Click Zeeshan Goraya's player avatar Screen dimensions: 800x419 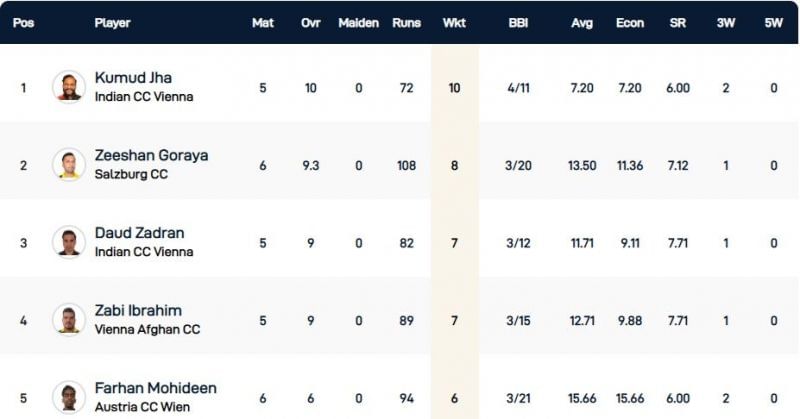[x=69, y=165]
